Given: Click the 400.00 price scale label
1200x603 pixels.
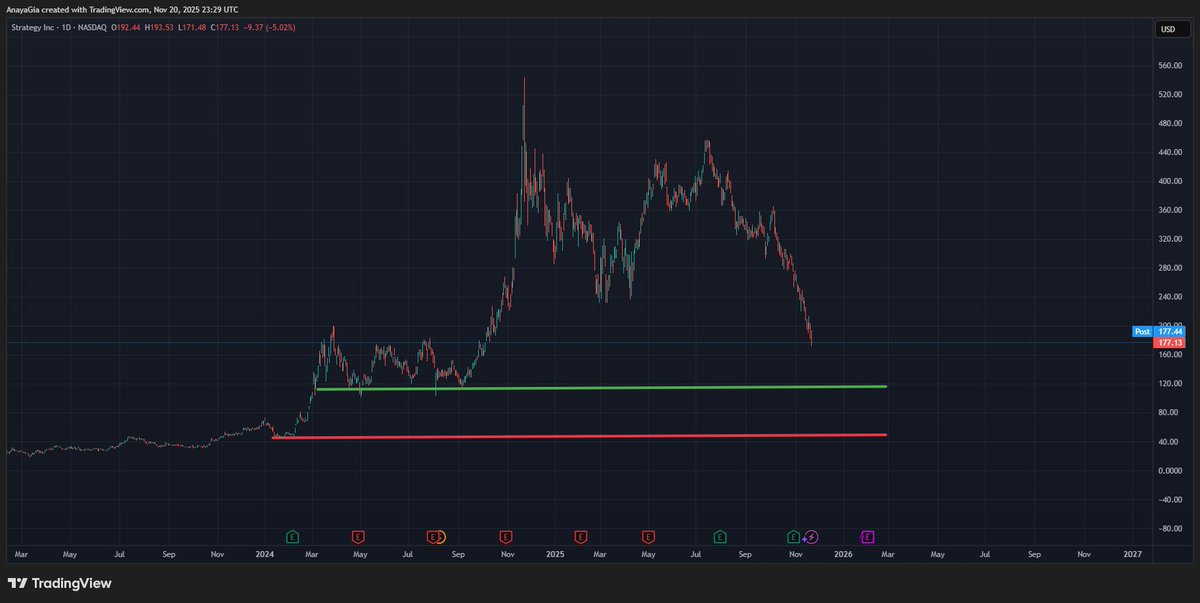Looking at the screenshot, I should click(1168, 181).
